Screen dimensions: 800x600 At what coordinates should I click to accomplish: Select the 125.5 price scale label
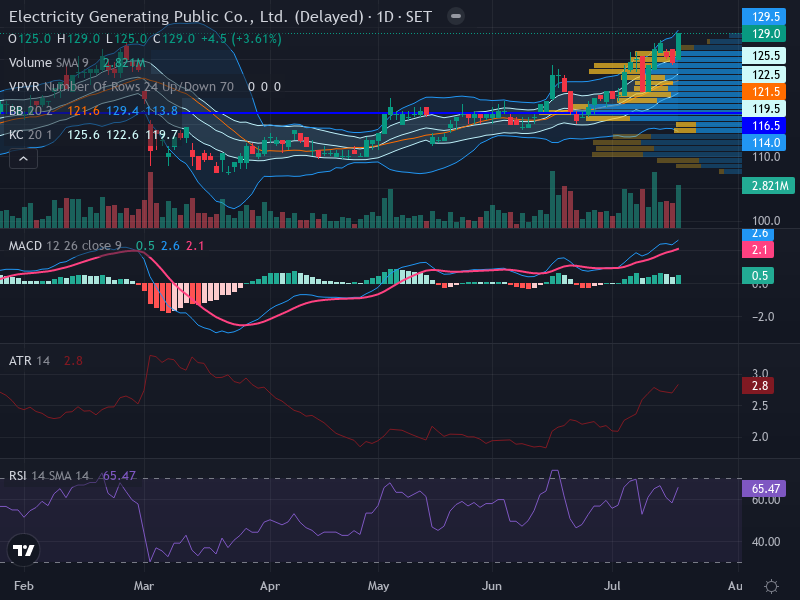coord(764,56)
